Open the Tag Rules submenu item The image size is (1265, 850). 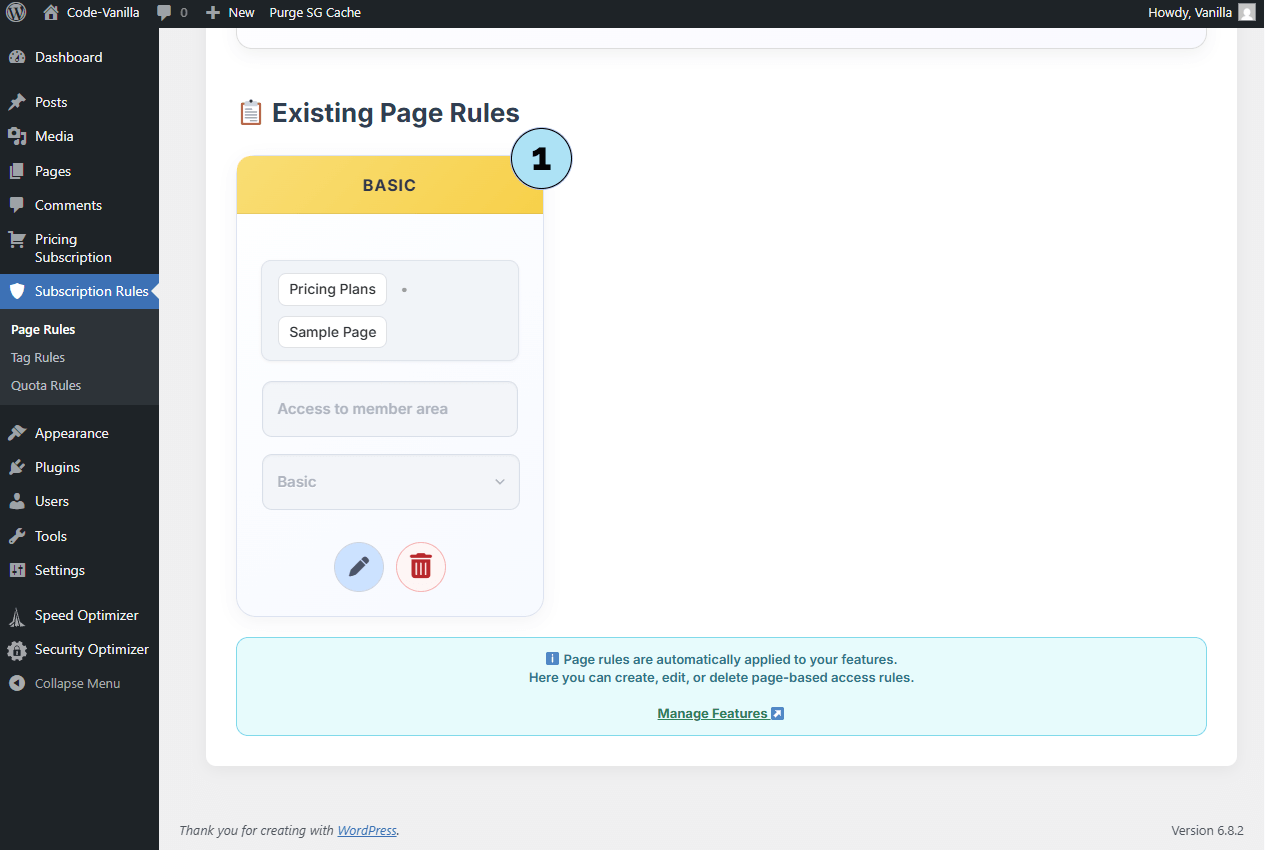point(38,357)
